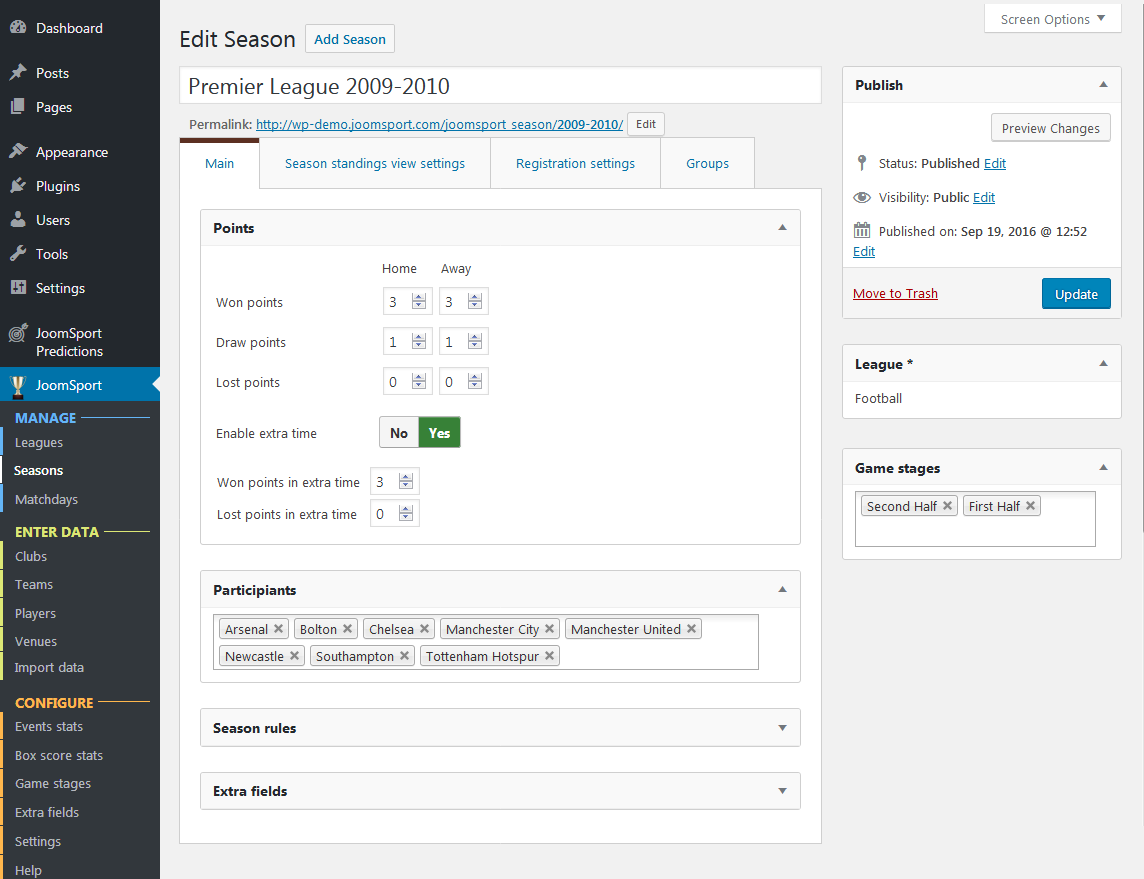Click the Visibility eye icon
This screenshot has width=1144, height=879.
coord(862,197)
